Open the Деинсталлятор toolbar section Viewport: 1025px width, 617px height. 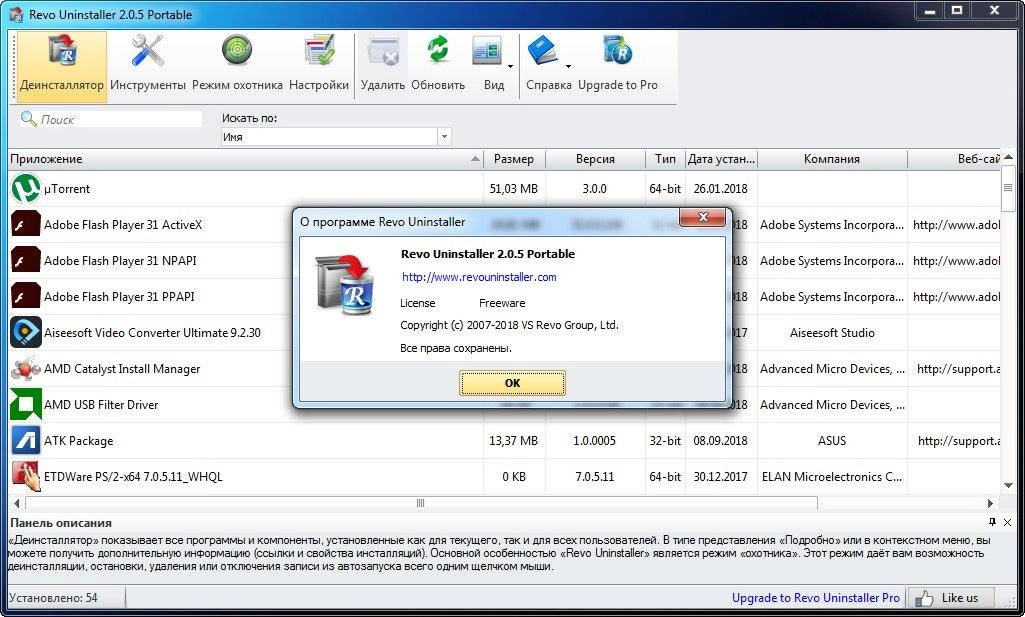(61, 67)
